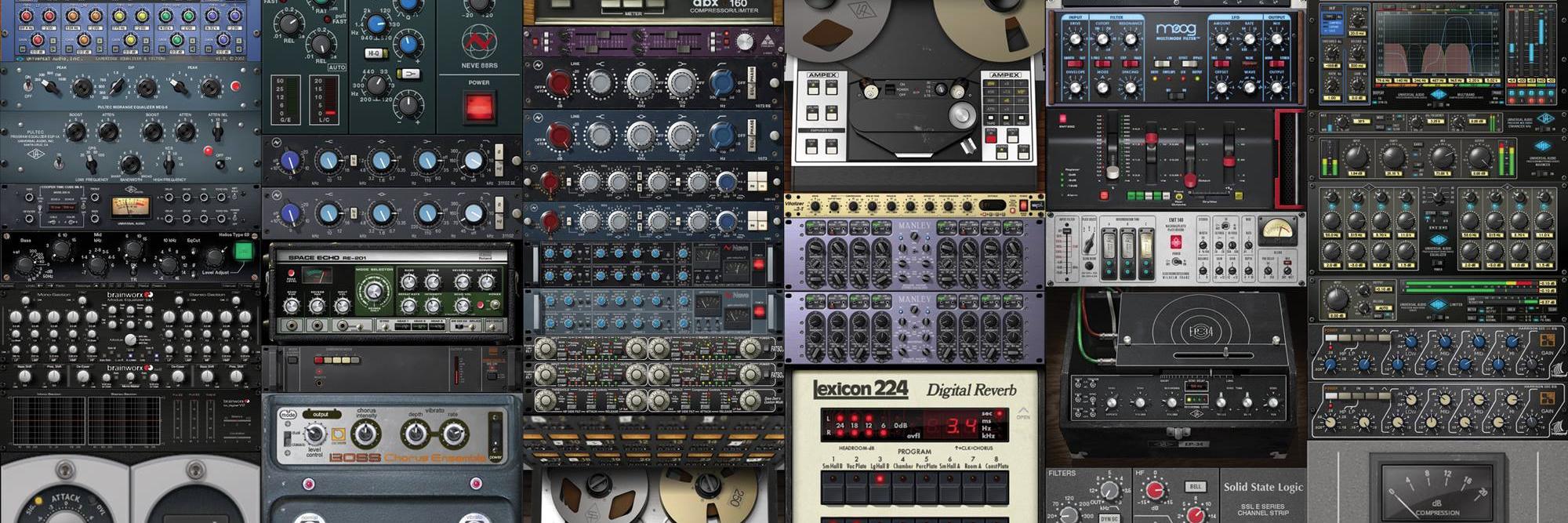Screen dimensions: 1568x523
Task: Click the Cooper Time Cube VU meter
Action: click(x=129, y=206)
